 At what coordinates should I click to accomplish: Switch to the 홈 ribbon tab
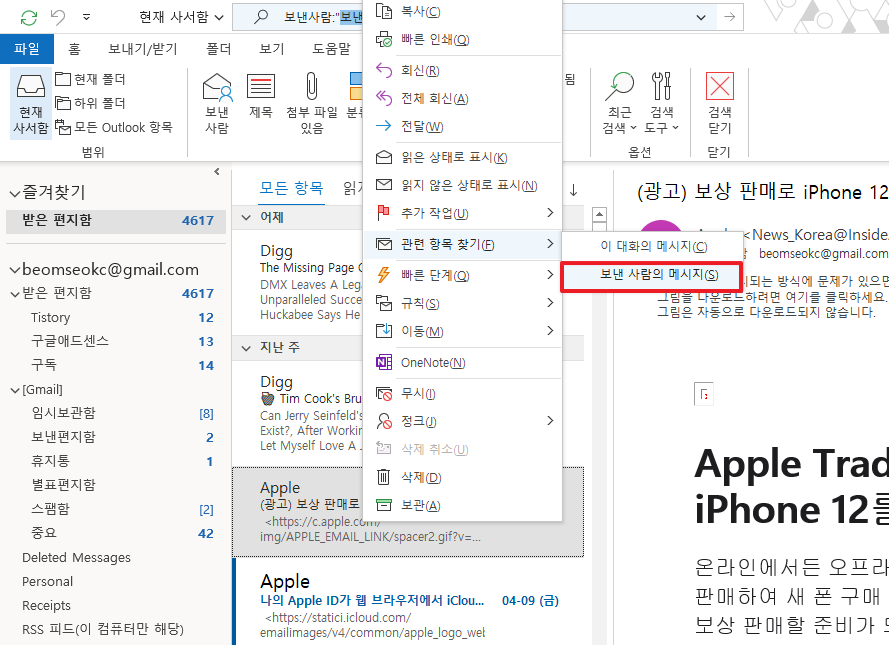click(x=74, y=49)
